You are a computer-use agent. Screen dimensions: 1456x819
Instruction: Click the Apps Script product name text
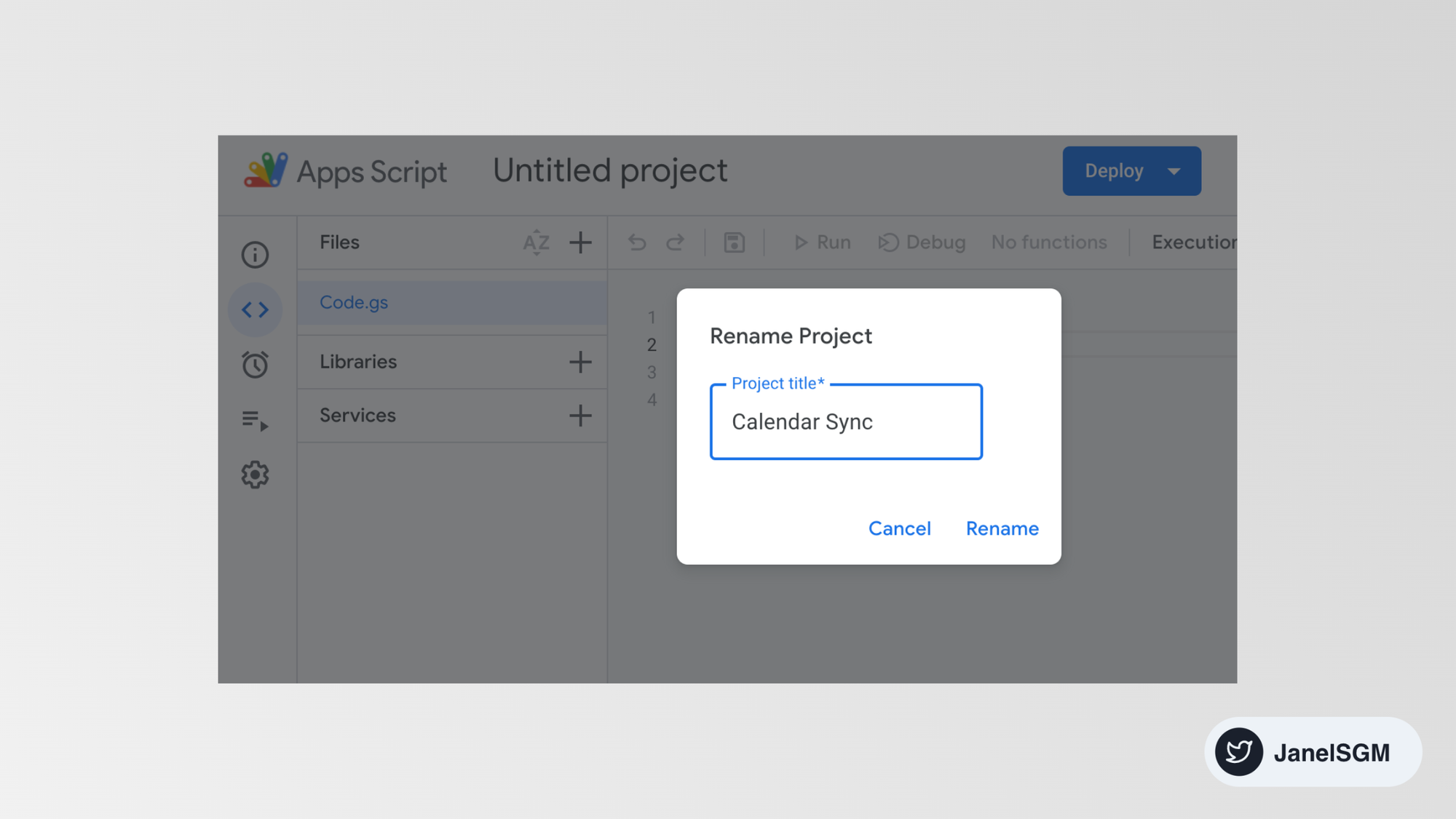[x=371, y=173]
